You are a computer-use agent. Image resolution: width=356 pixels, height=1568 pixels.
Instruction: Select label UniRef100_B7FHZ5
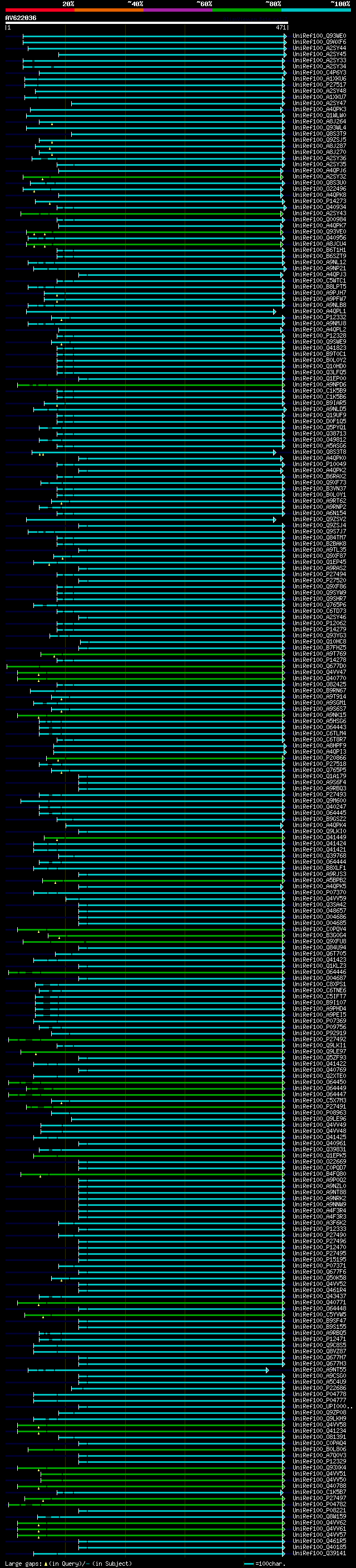click(x=319, y=647)
